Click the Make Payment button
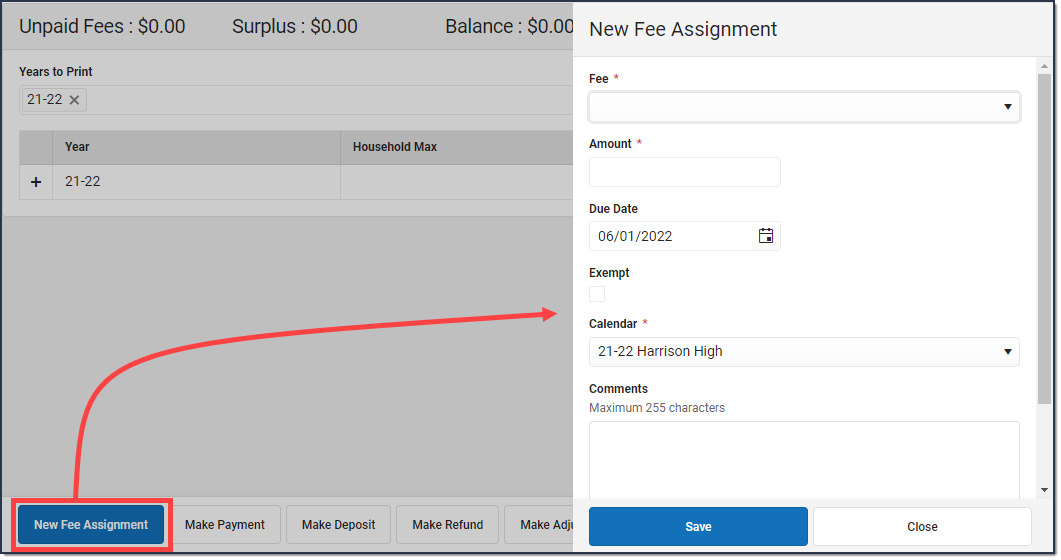 pos(225,525)
